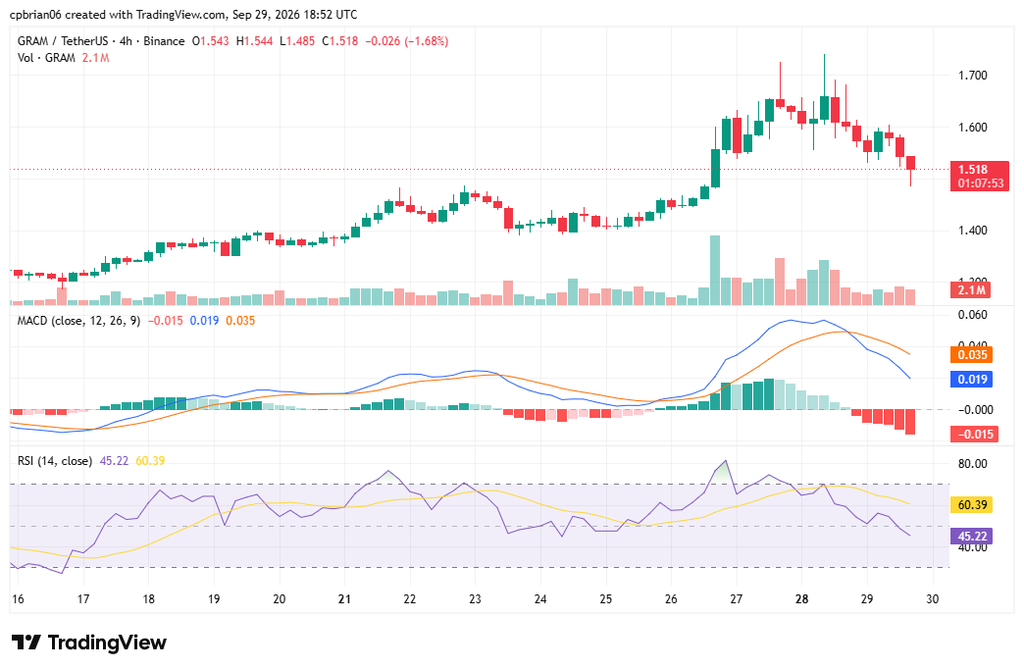Click the date label 19 on time axis
This screenshot has width=1024, height=672.
214,600
